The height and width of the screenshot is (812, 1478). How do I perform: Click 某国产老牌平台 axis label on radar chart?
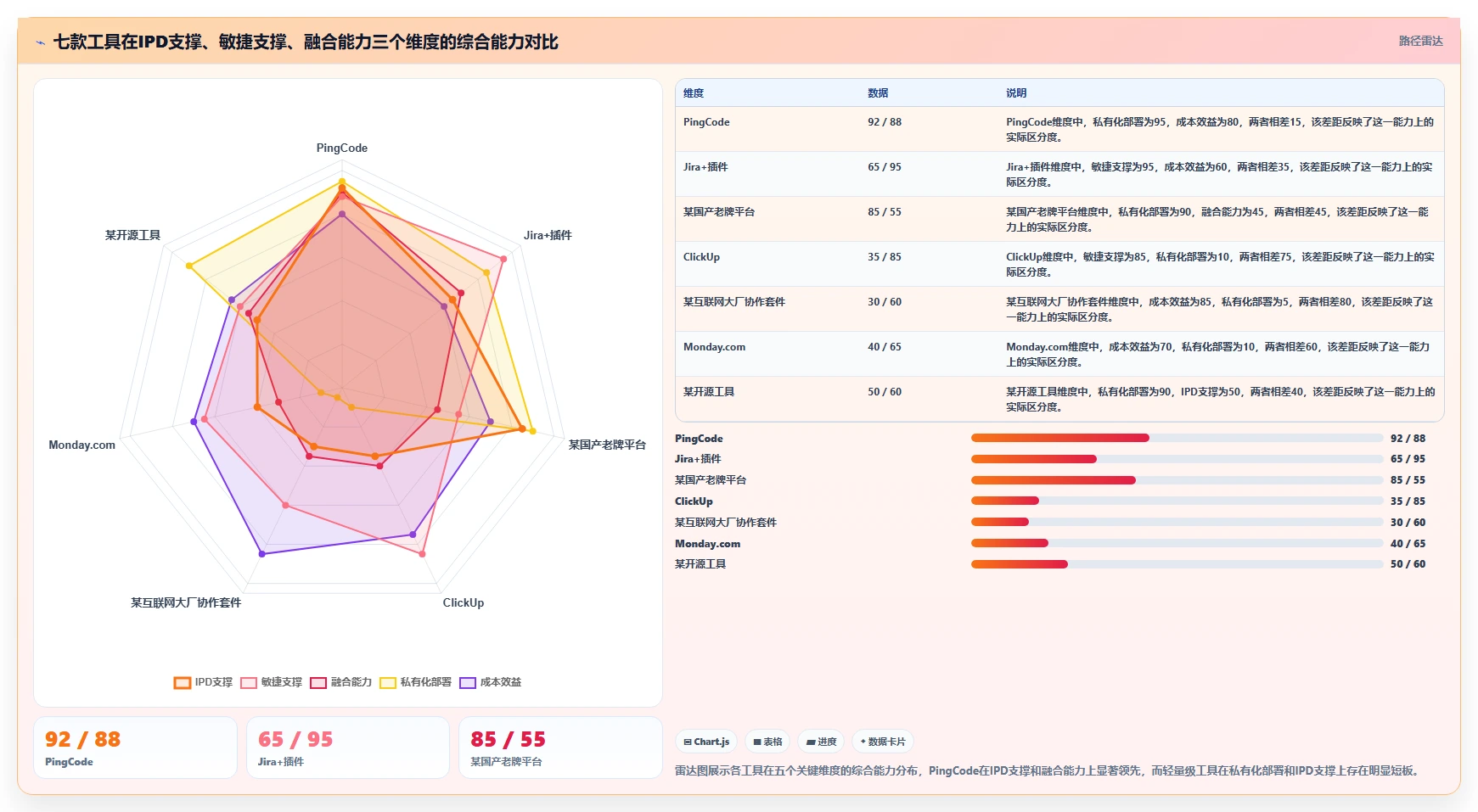(607, 445)
